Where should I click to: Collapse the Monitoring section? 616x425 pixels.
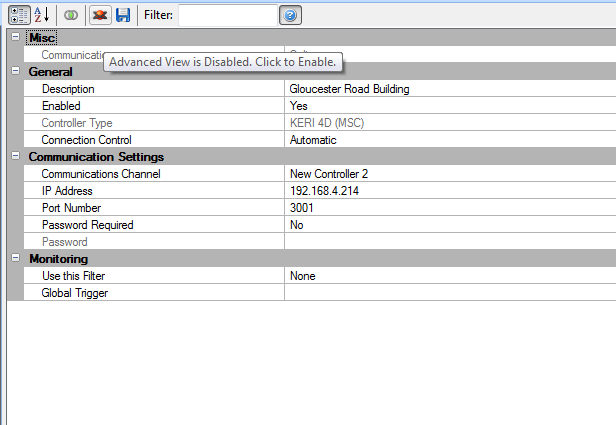[15, 259]
